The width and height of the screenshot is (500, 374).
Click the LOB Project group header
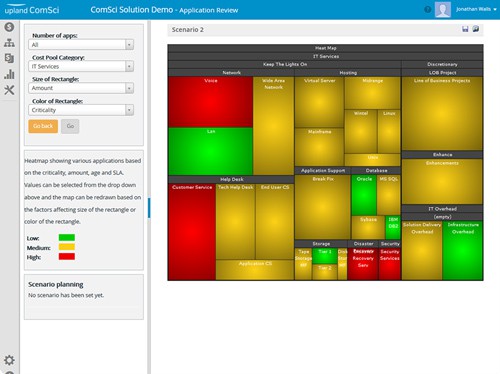tap(442, 72)
